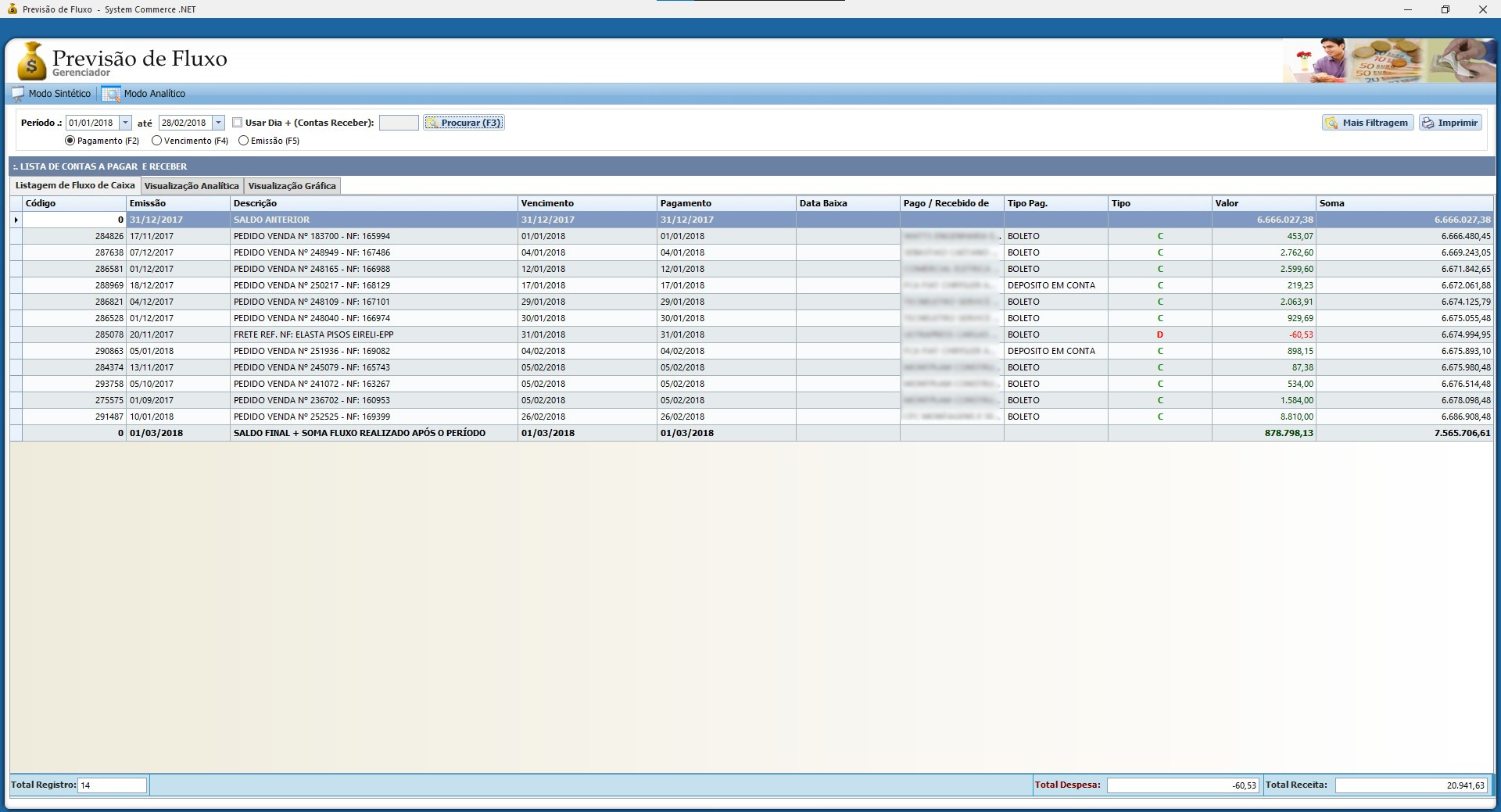Click the money bag icon in header

click(x=31, y=61)
